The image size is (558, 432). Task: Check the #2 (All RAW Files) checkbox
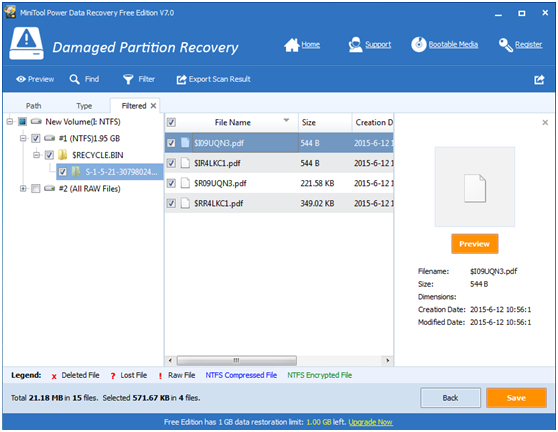(36, 189)
